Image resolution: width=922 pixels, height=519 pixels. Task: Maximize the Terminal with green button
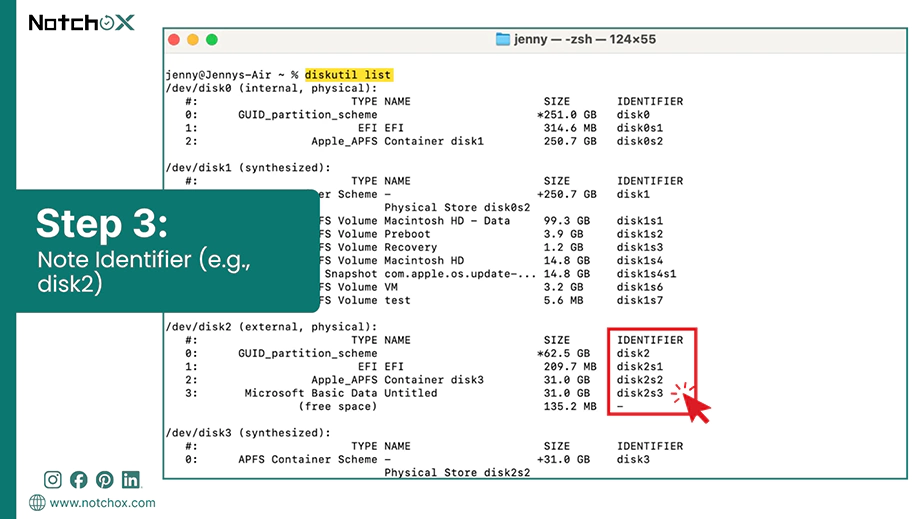click(212, 39)
